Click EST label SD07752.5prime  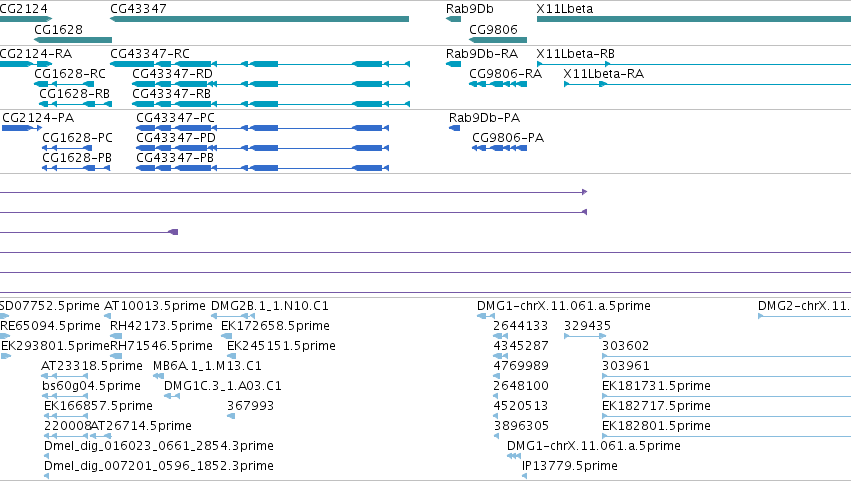tap(50, 306)
